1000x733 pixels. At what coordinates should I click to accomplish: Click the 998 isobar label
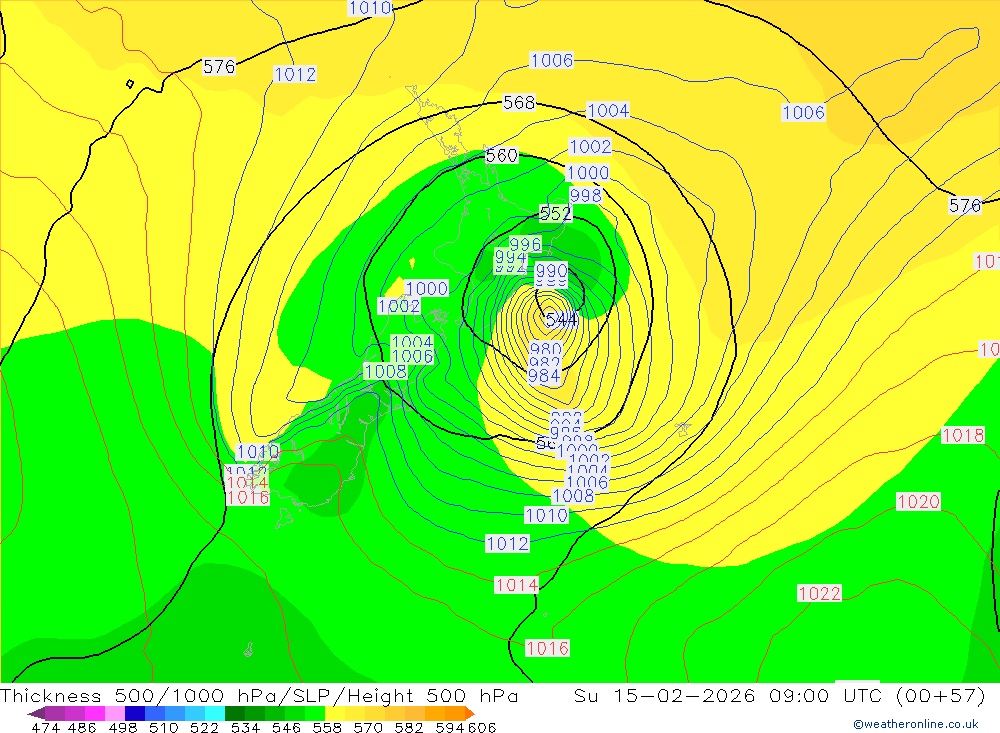click(585, 195)
